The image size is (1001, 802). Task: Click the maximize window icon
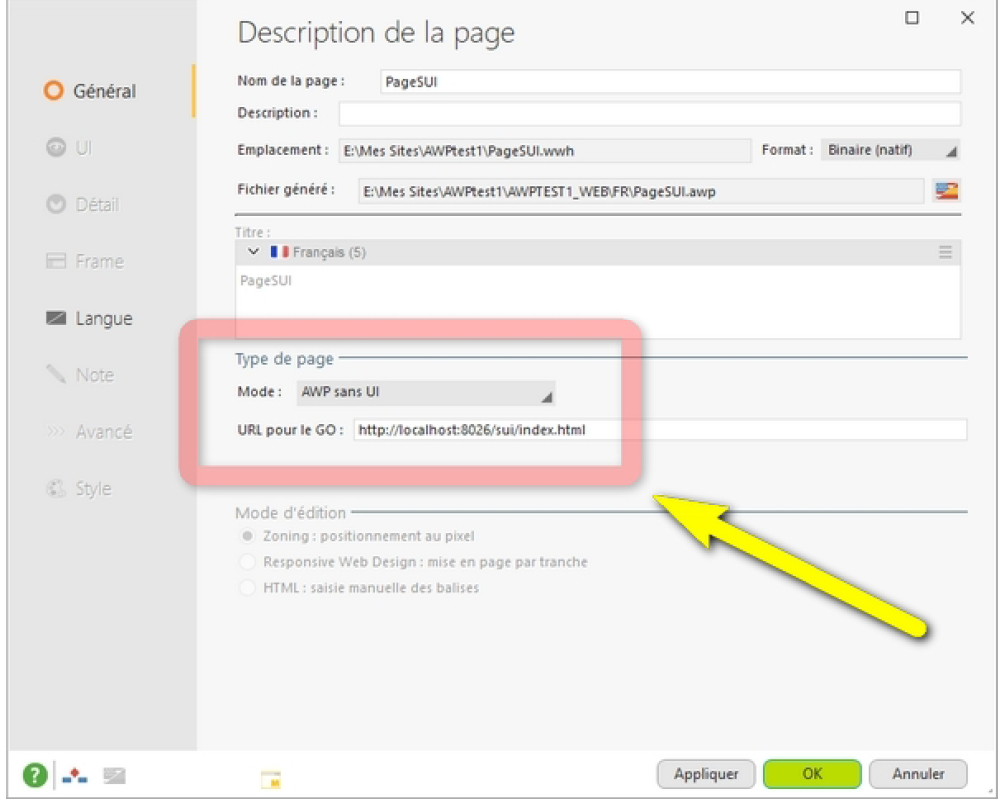click(x=912, y=18)
